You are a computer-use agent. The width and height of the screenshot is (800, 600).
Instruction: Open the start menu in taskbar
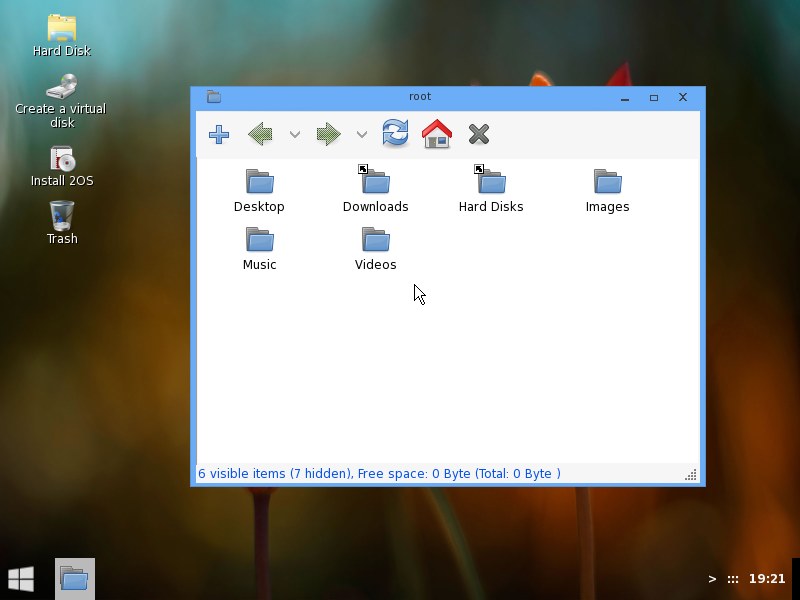(21, 578)
